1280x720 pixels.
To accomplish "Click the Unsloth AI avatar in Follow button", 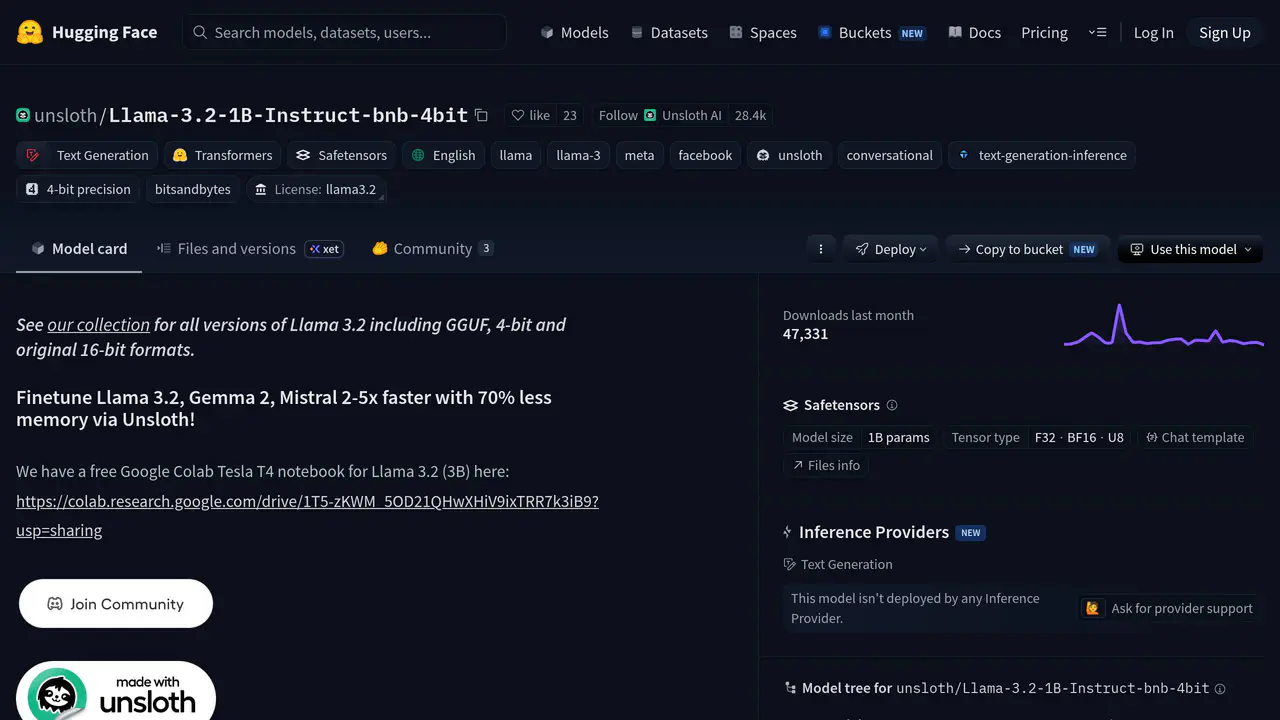I will tap(650, 115).
